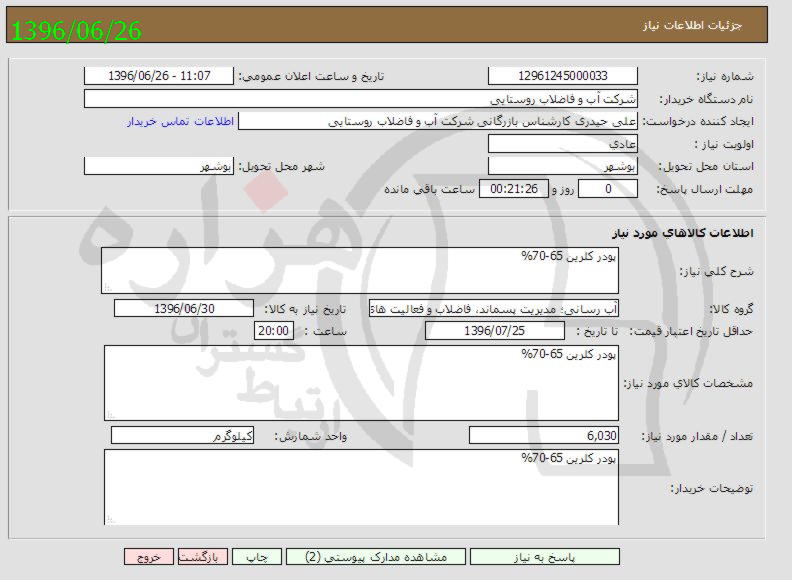Click the اولویت نیاز field عادی
Screen dimensions: 792x580
(563, 144)
